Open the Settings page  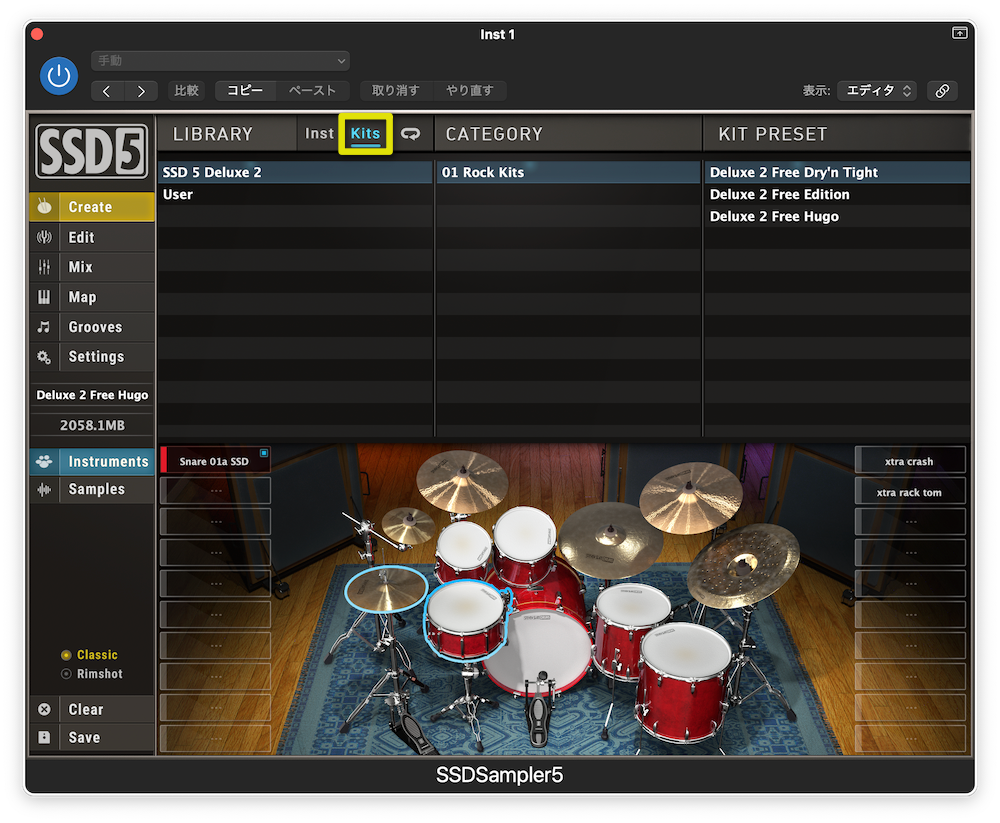(96, 357)
